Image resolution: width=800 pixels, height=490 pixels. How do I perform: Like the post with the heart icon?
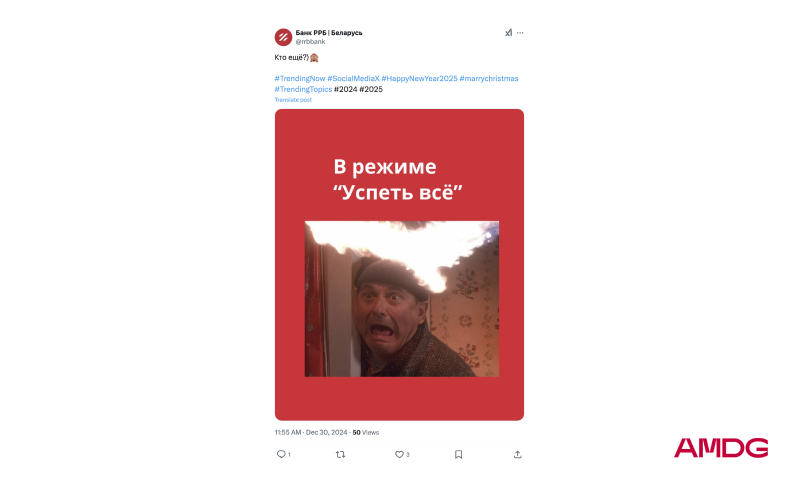coord(399,454)
